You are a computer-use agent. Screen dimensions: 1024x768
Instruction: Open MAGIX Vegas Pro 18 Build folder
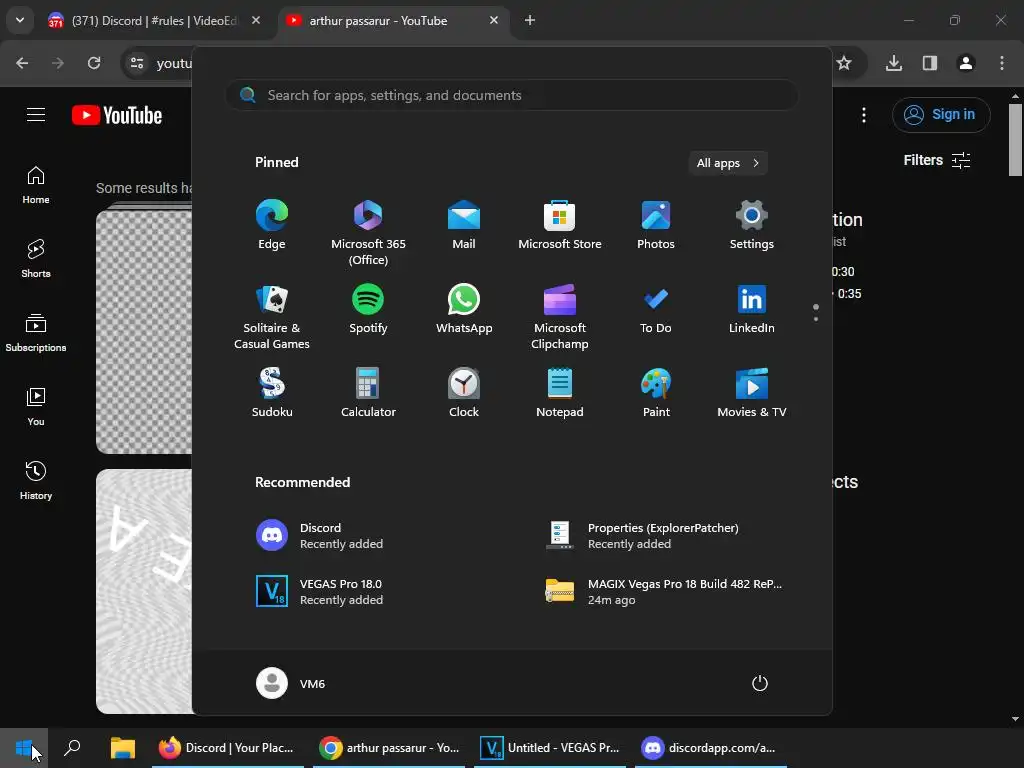point(666,592)
